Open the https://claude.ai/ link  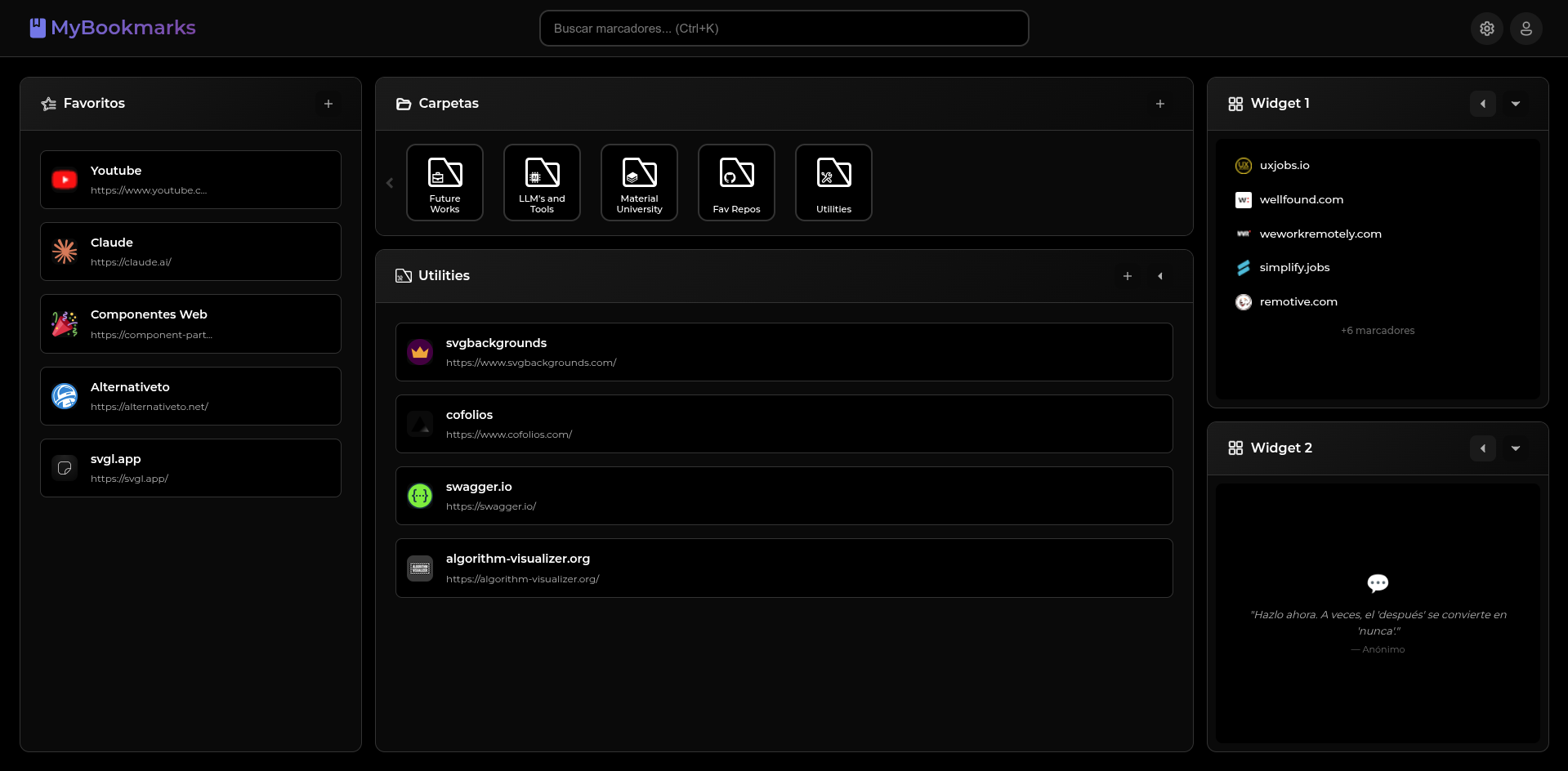pyautogui.click(x=131, y=262)
